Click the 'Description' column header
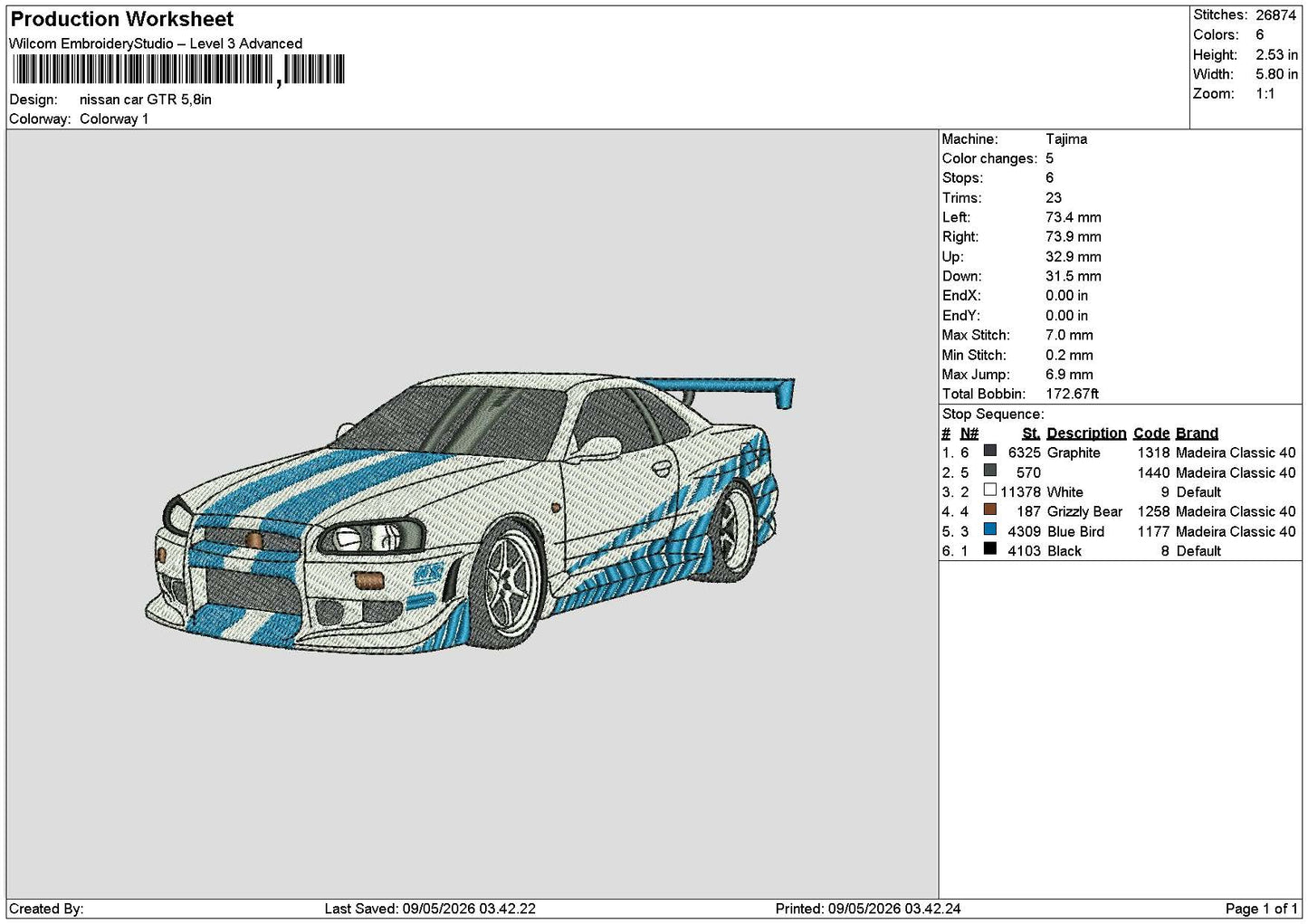Screen dimensions: 1308x924 pos(1086,433)
